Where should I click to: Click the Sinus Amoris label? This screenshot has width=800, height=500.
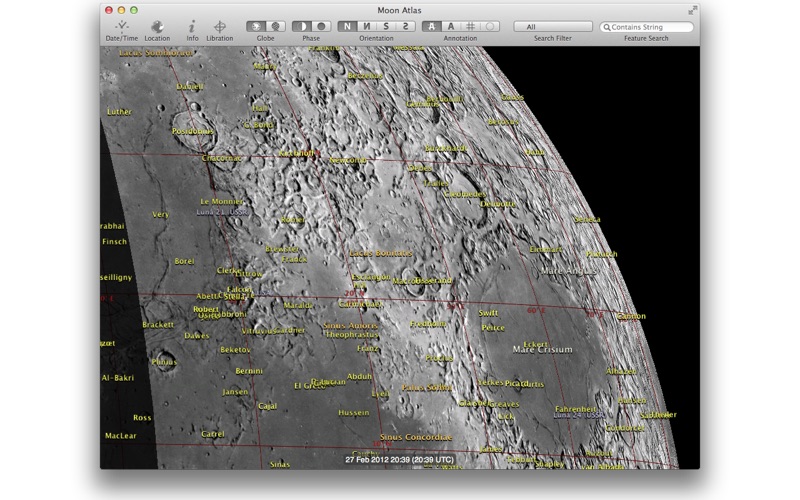coord(351,326)
